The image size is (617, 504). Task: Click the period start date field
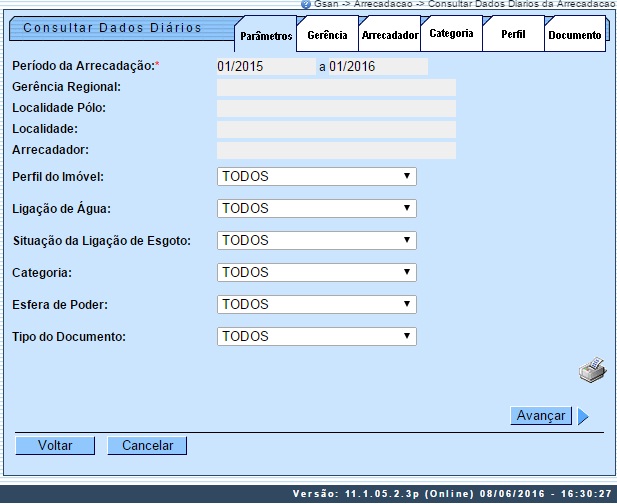pos(265,67)
